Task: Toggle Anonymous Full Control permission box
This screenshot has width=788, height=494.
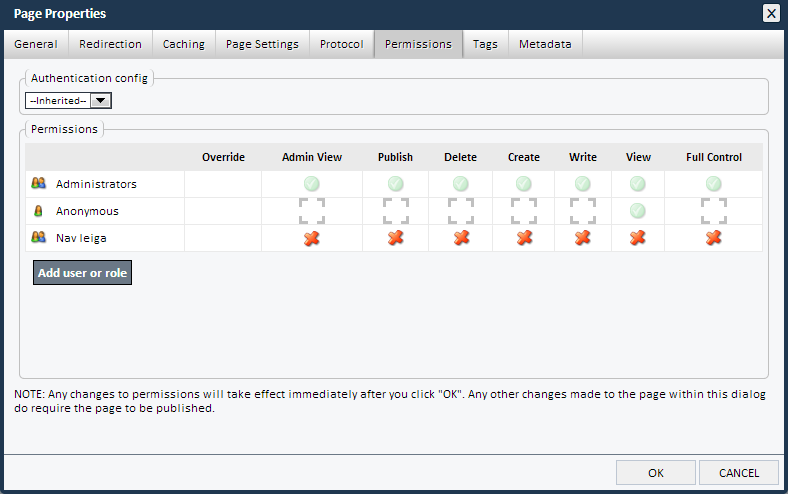Action: 713,211
